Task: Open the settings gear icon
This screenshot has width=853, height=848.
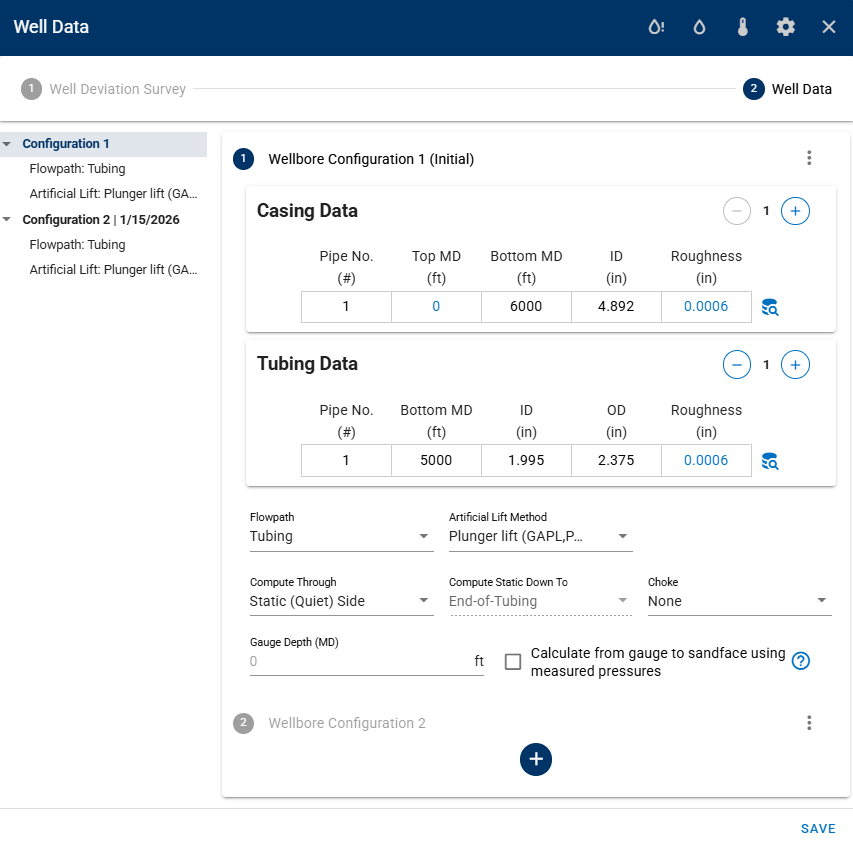Action: (x=786, y=27)
